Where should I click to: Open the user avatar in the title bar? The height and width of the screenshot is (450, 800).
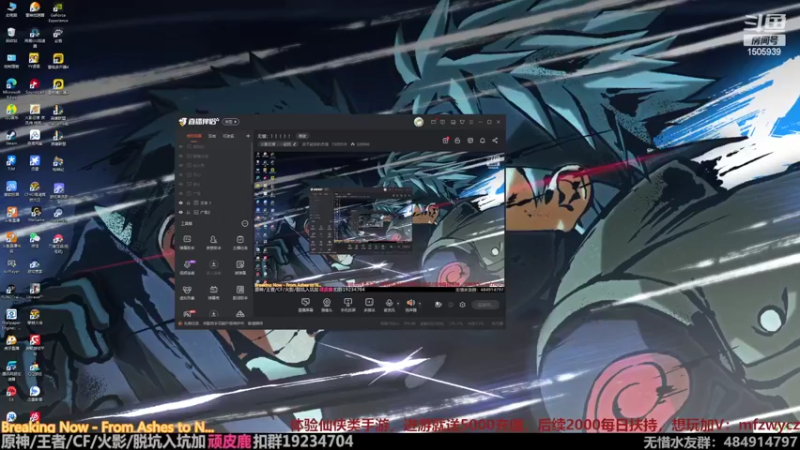coord(419,122)
